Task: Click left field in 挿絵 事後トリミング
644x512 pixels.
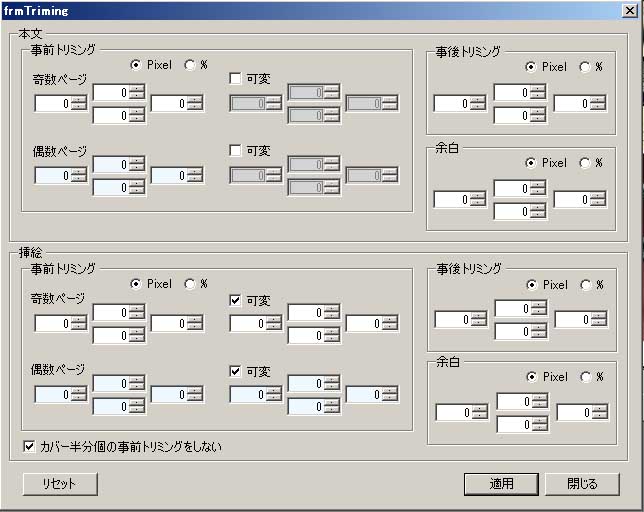Action: [x=461, y=319]
